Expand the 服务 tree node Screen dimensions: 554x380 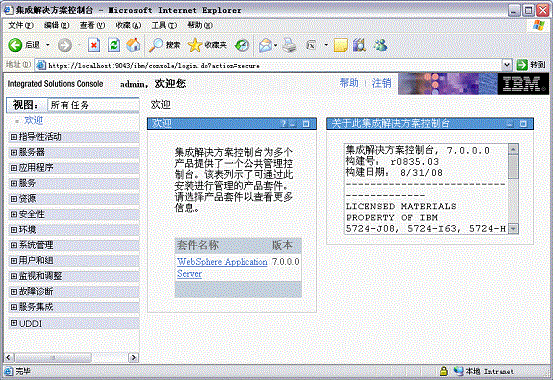click(14, 183)
